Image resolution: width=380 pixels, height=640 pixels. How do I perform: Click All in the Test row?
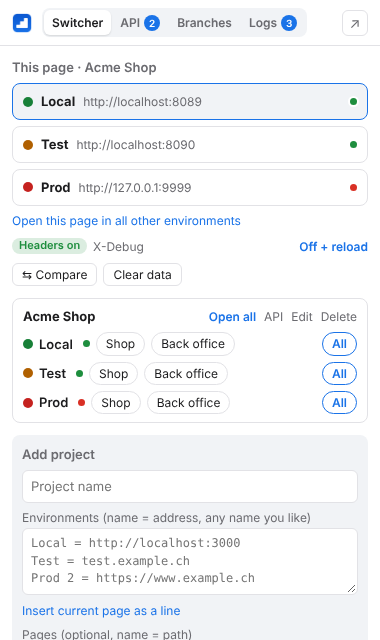339,373
